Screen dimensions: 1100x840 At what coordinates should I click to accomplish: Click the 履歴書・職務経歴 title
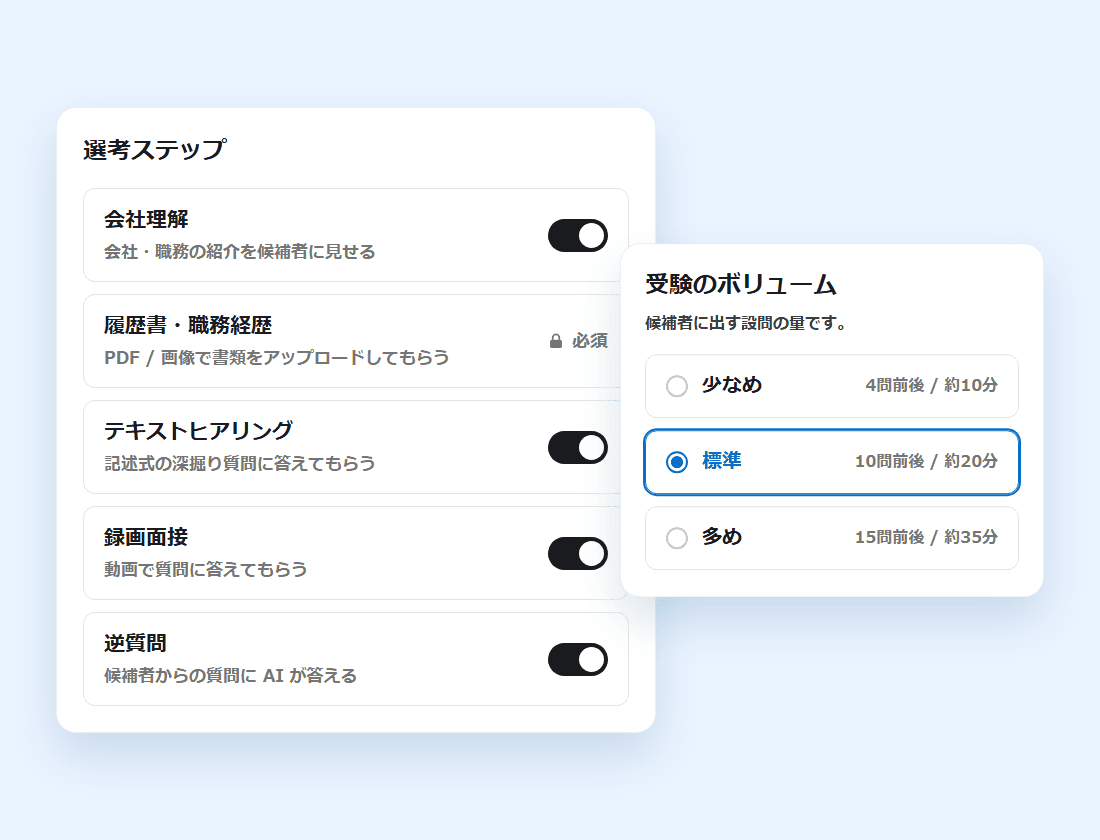pyautogui.click(x=187, y=325)
